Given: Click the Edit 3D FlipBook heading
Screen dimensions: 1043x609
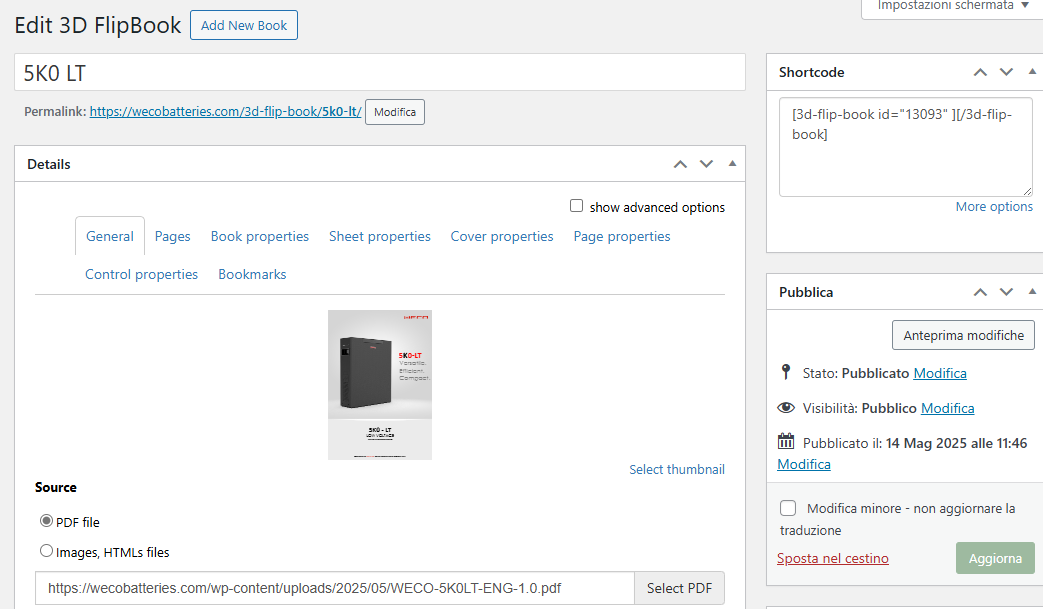Looking at the screenshot, I should point(98,25).
